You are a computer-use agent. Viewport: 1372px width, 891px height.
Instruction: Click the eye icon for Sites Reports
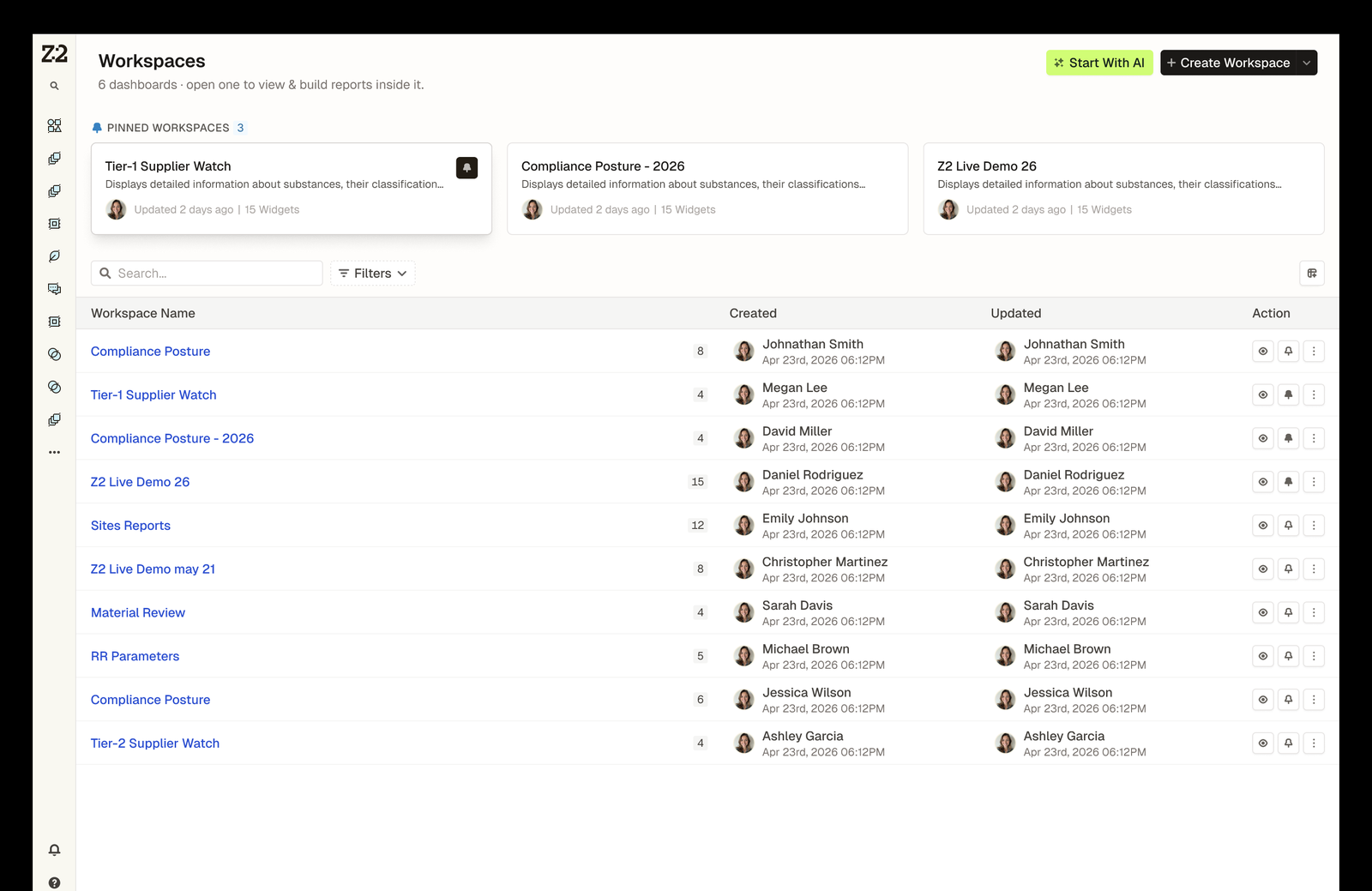tap(1263, 526)
